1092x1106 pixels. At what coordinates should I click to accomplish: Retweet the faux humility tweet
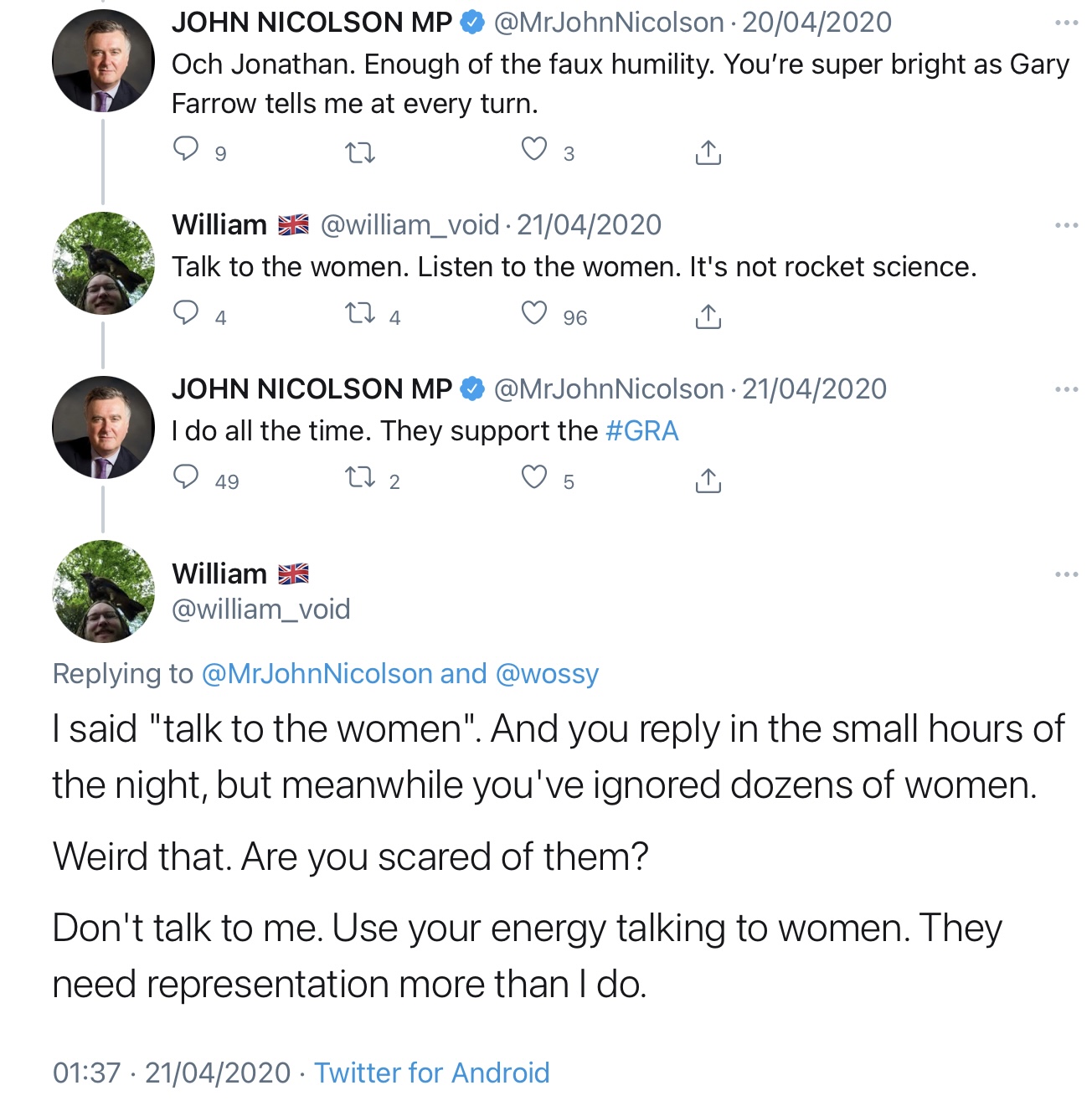(360, 152)
